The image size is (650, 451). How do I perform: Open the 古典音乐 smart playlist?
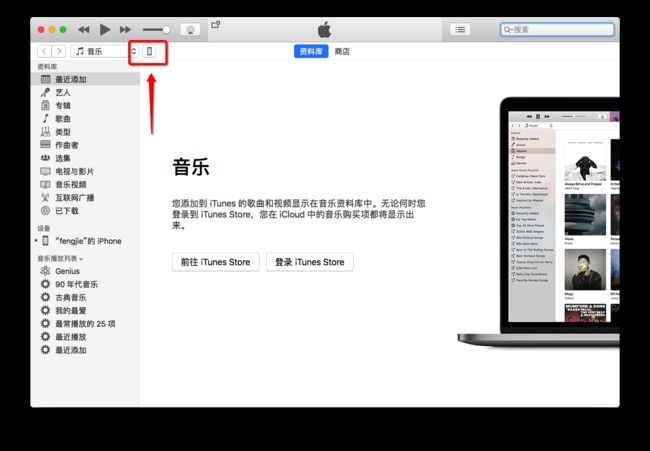pyautogui.click(x=85, y=298)
